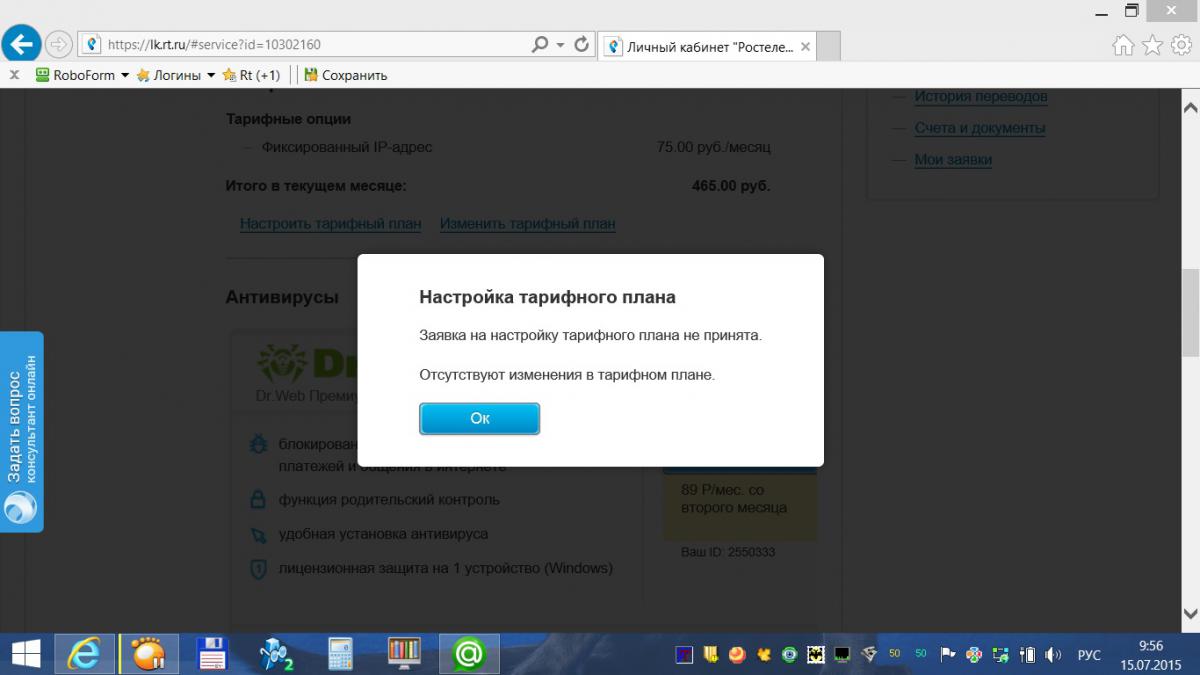Open the browser home page icon
The height and width of the screenshot is (675, 1200).
(x=1124, y=45)
